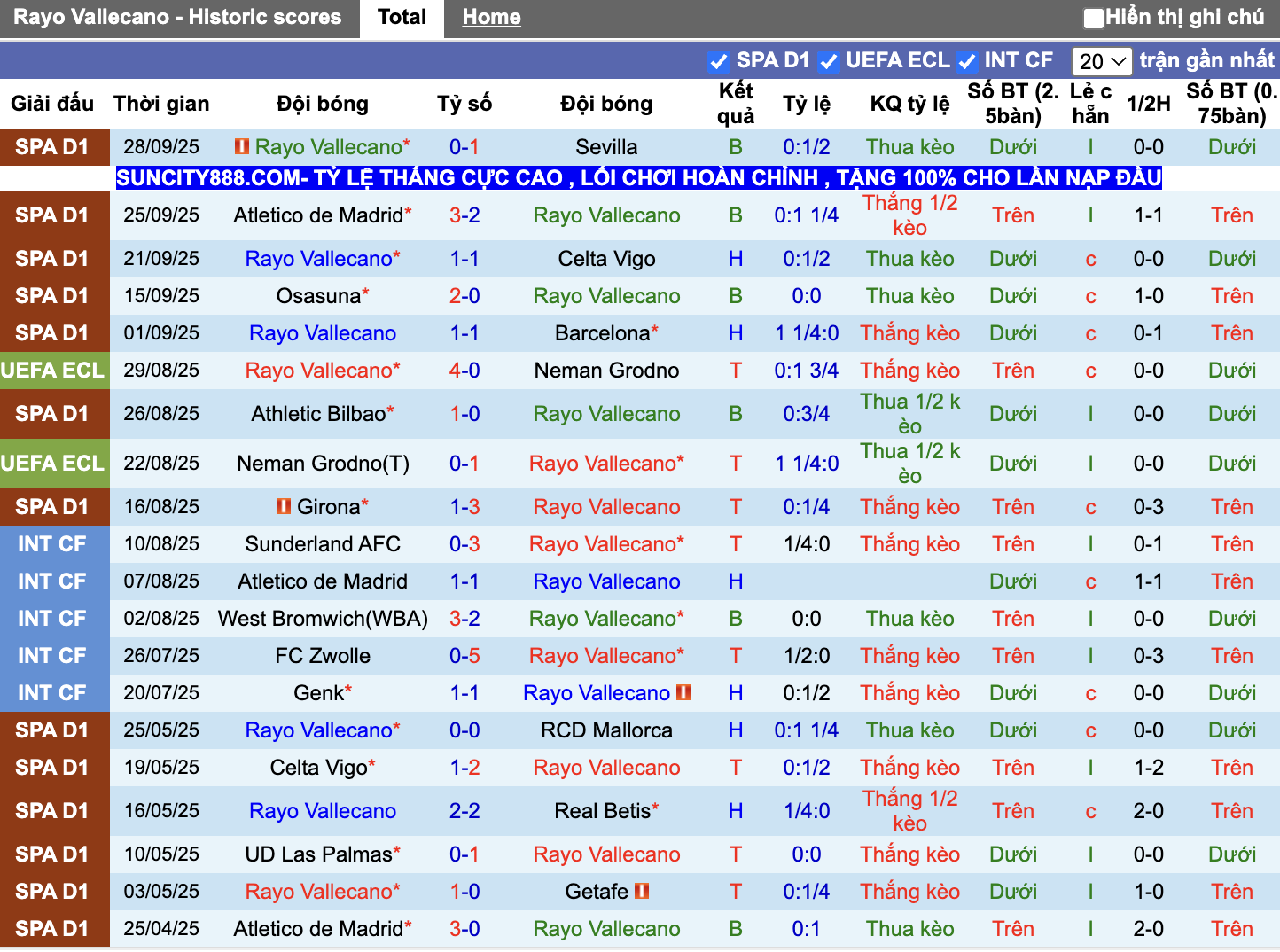Viewport: 1280px width, 952px height.
Task: Click the UEFA ECL label on 29/08/25
Action: (x=52, y=371)
